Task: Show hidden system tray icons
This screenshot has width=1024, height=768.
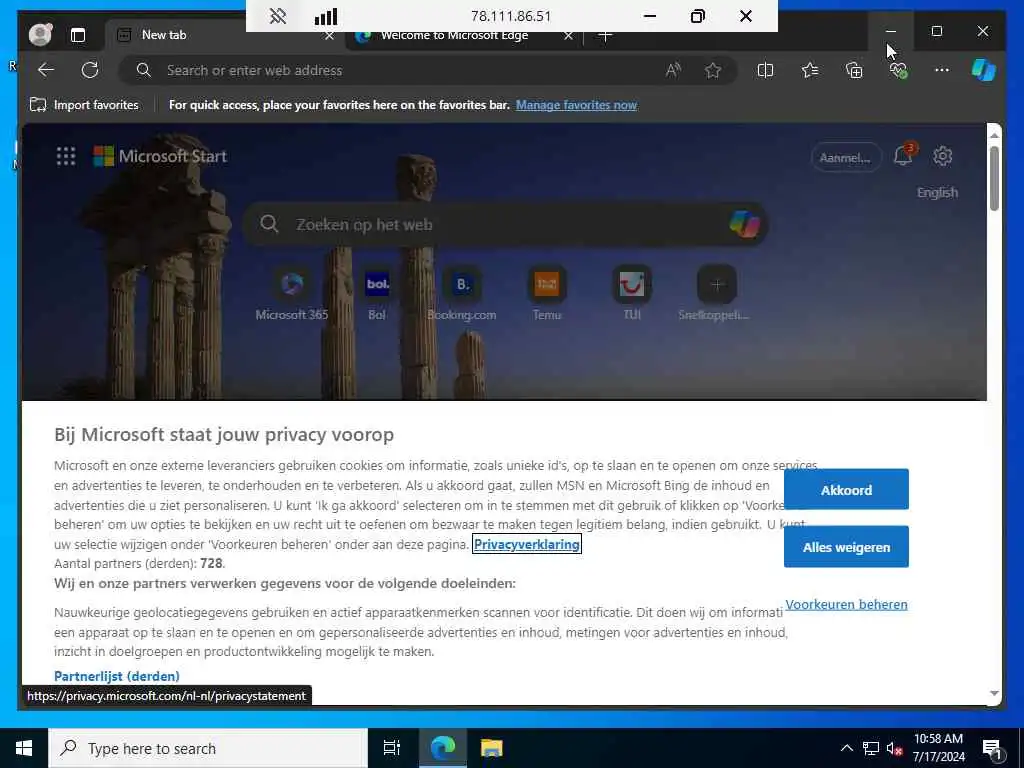Action: (846, 748)
